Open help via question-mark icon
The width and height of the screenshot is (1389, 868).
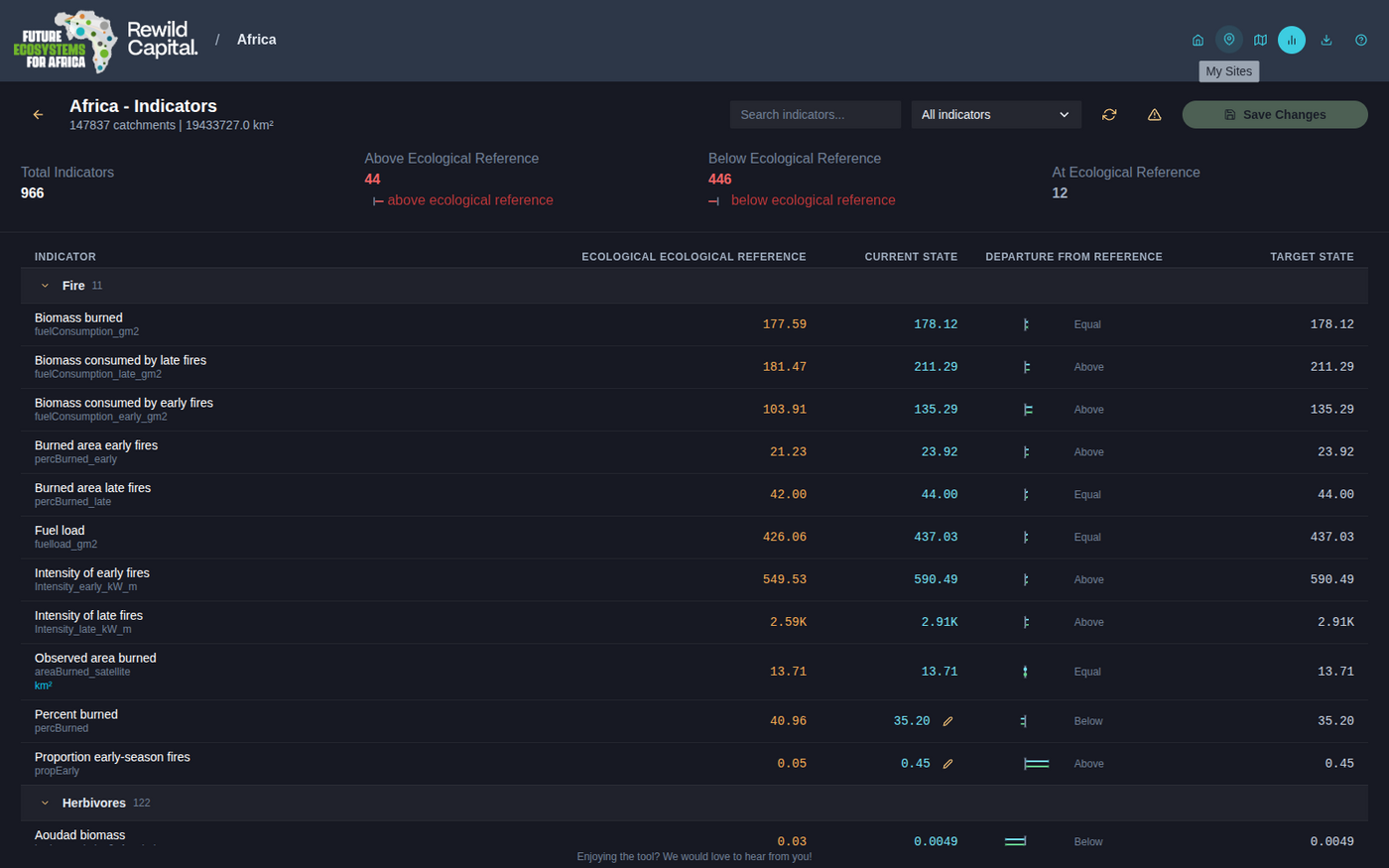click(1361, 40)
